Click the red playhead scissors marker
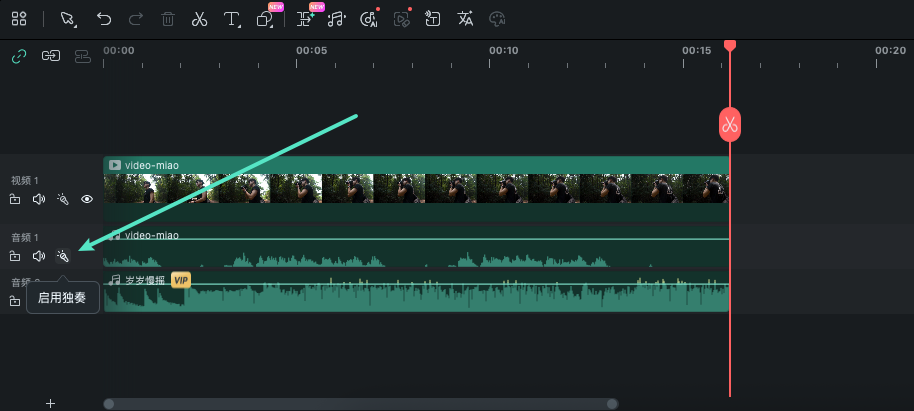This screenshot has width=914, height=411. (730, 125)
